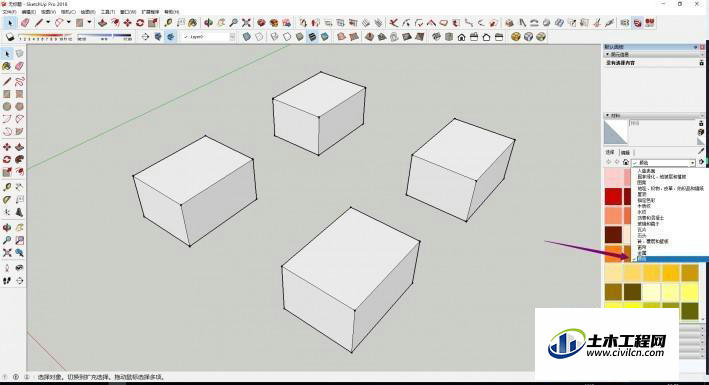The height and width of the screenshot is (385, 709).
Task: Toggle Shaded With Textures style
Action: [x=312, y=37]
